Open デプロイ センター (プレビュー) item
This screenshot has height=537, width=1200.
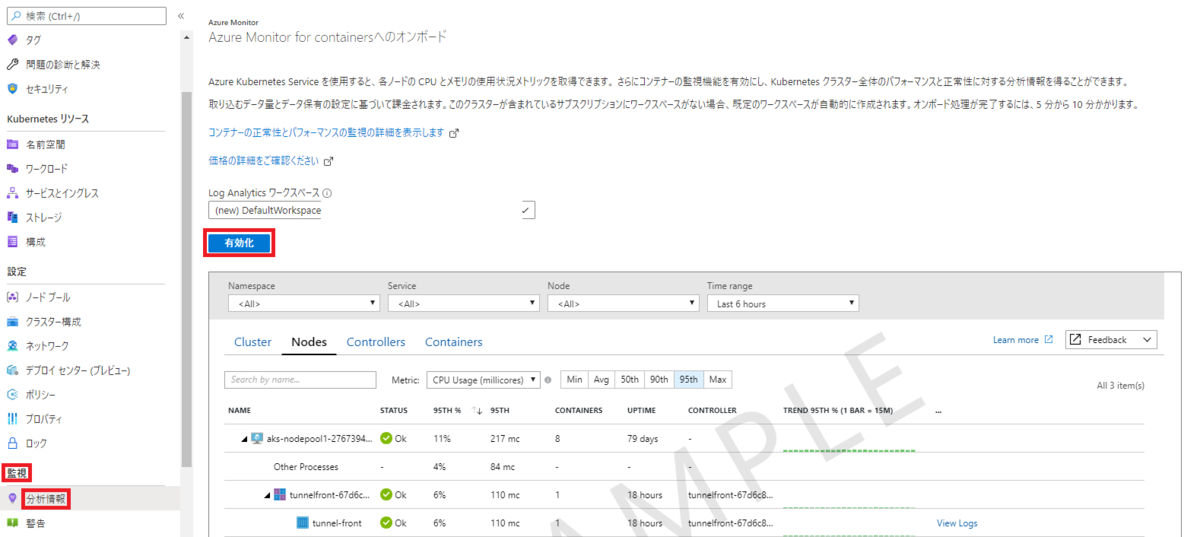77,370
